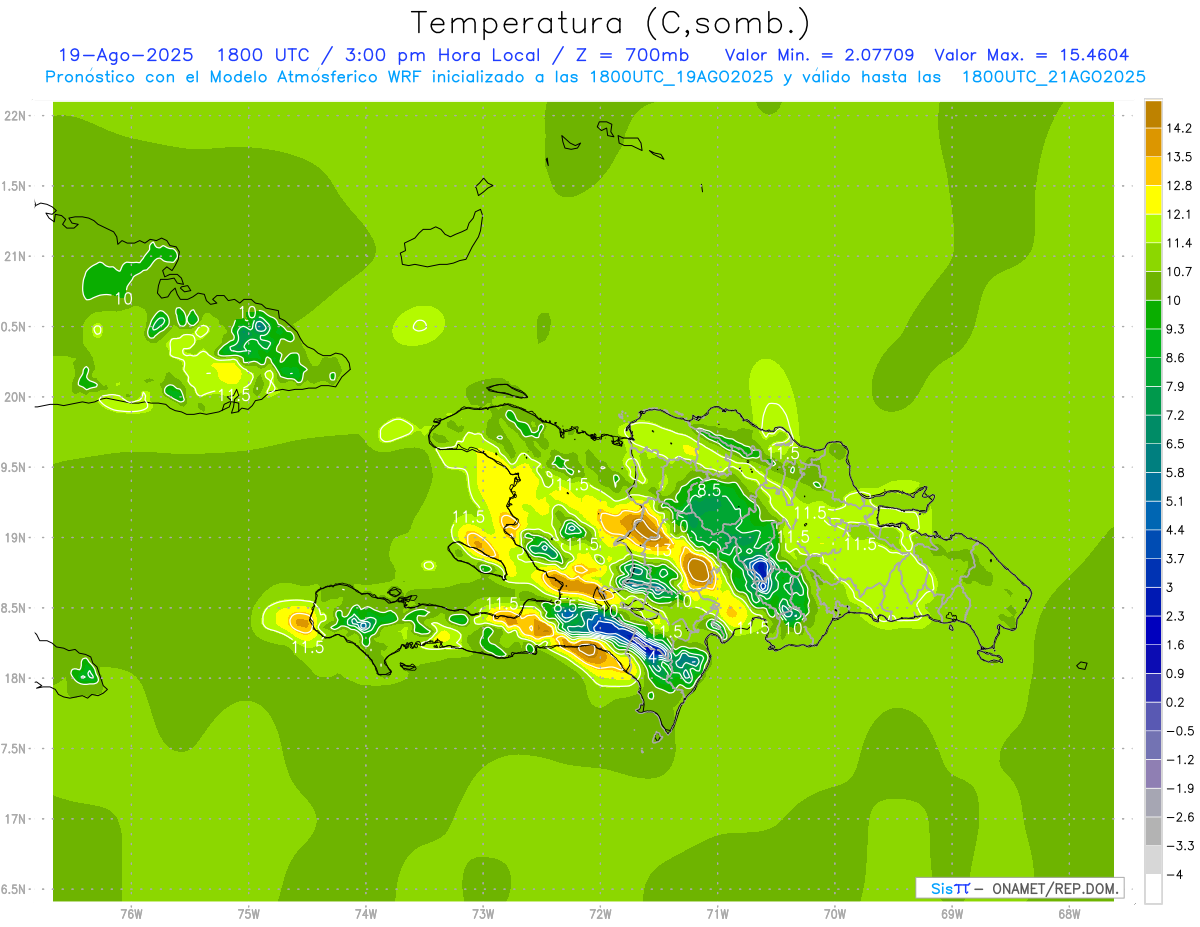Screen dimensions: 1200x927
Task: Click the blue "SisTT" logo text
Action: click(x=950, y=888)
